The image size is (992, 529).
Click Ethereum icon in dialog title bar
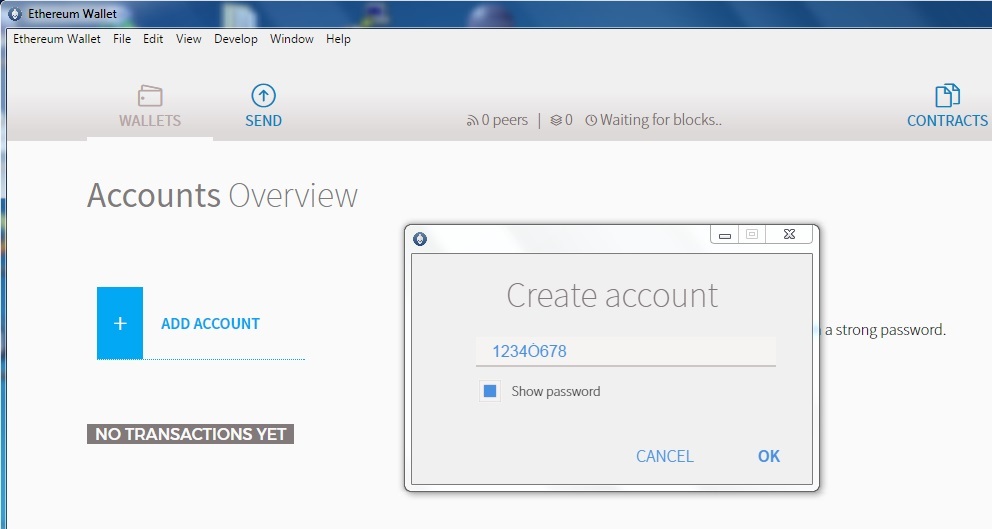[x=420, y=239]
